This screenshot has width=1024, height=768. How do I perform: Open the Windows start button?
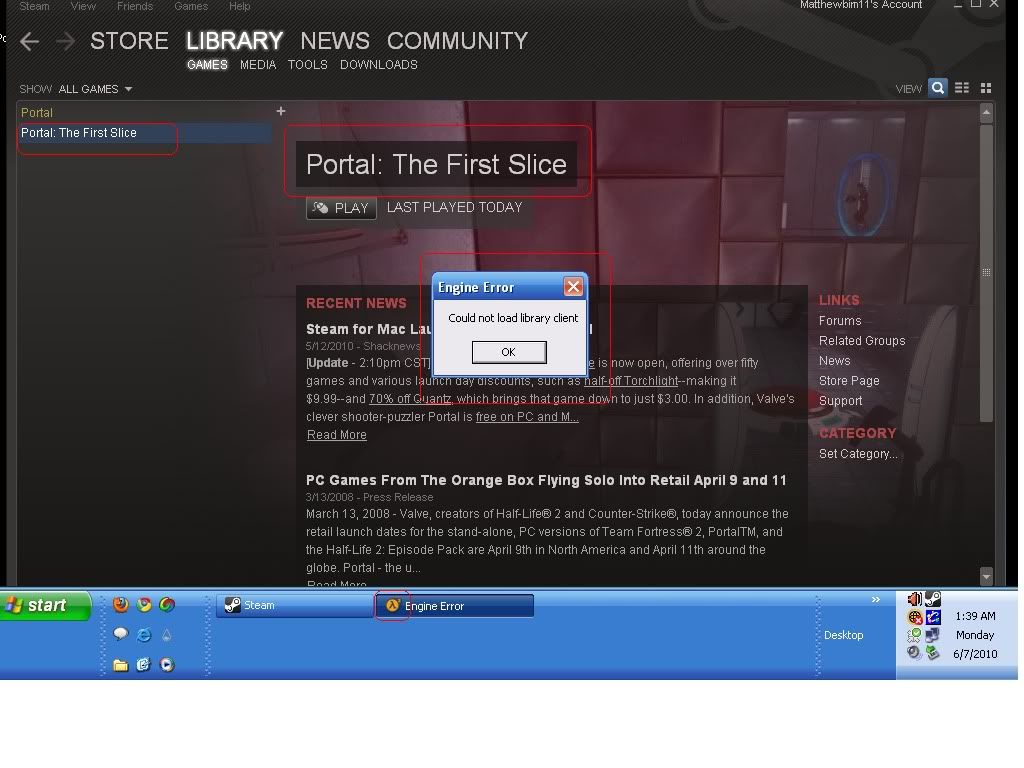click(x=46, y=605)
